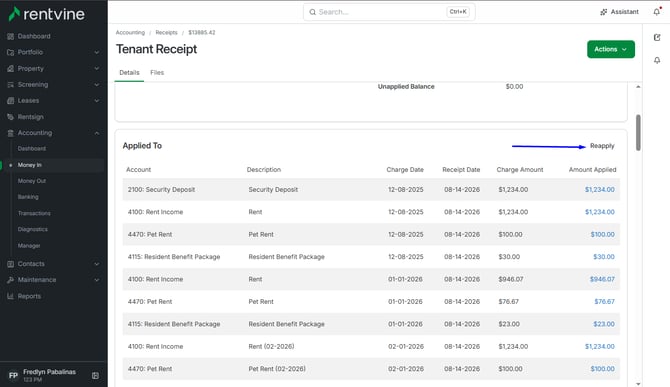
Task: Select Money In submenu item
Action: (x=29, y=165)
